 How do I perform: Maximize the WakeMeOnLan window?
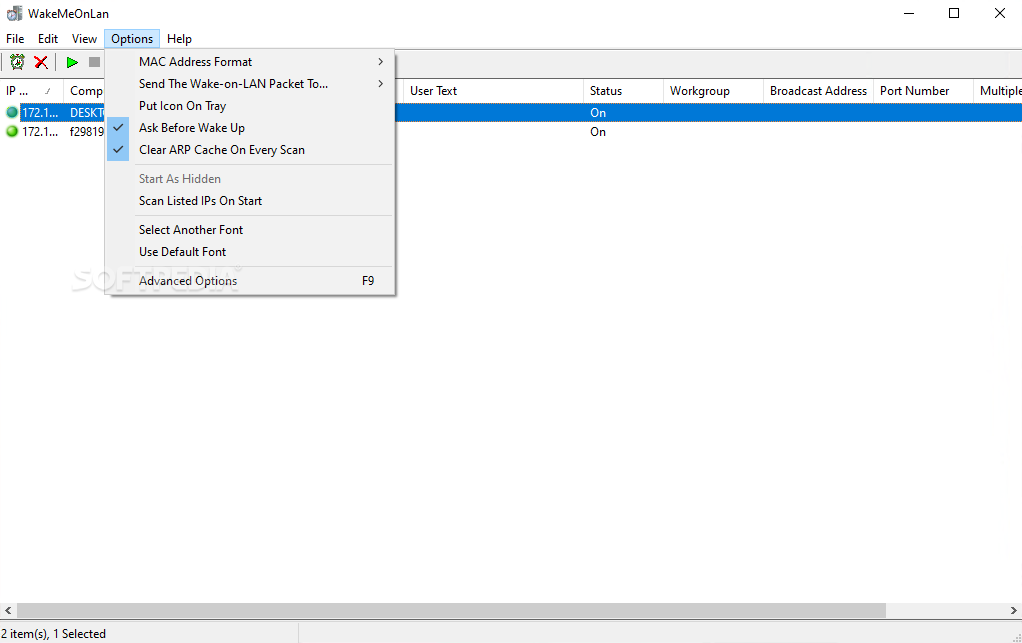point(954,13)
